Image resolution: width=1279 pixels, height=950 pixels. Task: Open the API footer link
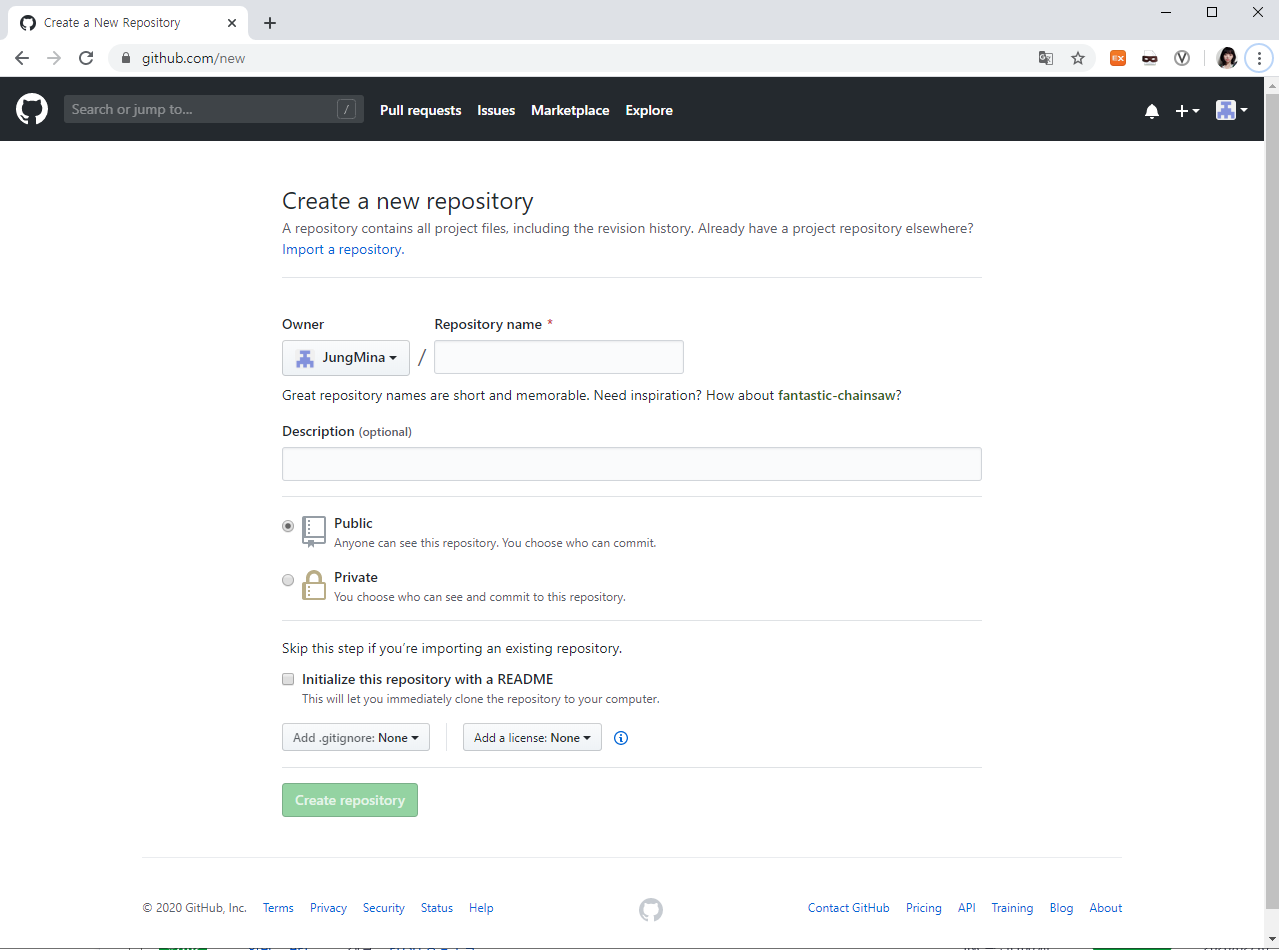(967, 908)
